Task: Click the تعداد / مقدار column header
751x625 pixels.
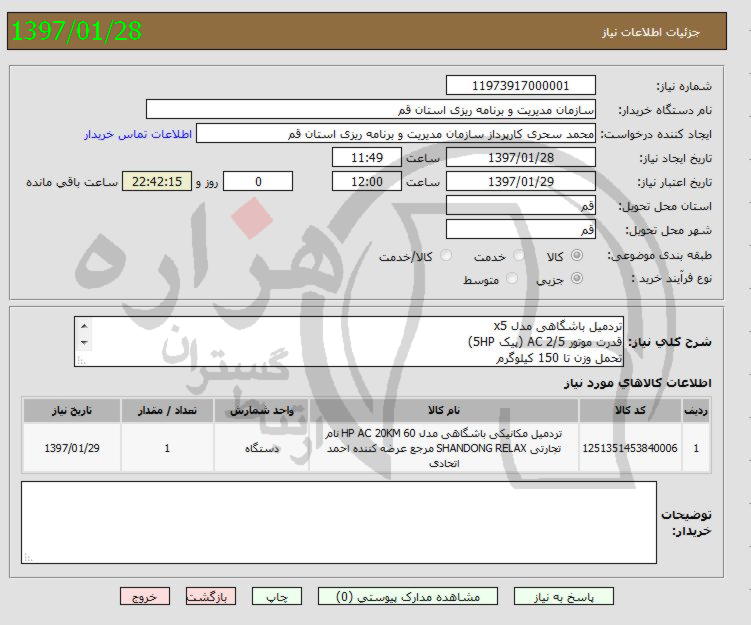Action: pyautogui.click(x=167, y=410)
